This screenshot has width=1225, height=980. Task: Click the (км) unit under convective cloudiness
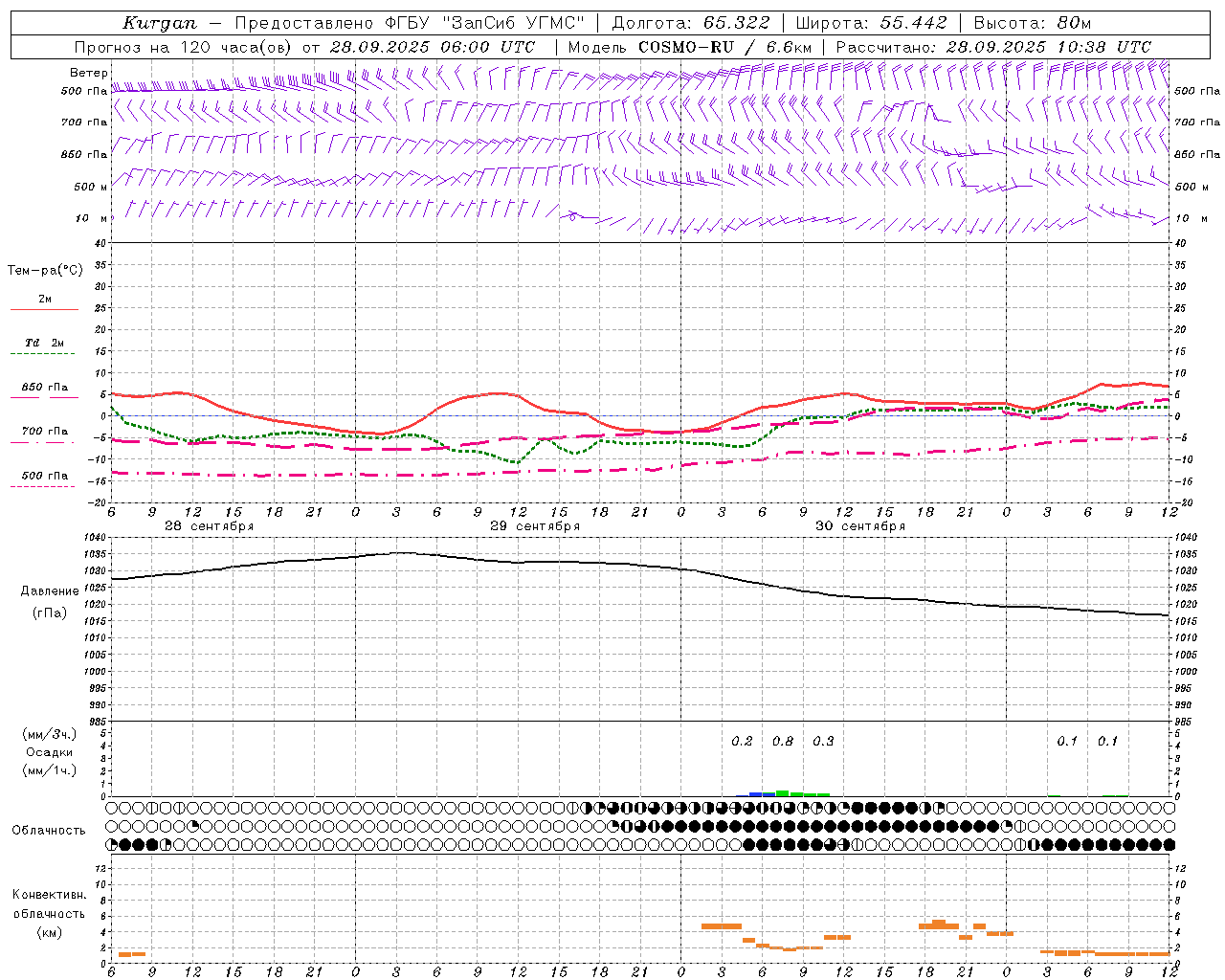(49, 932)
